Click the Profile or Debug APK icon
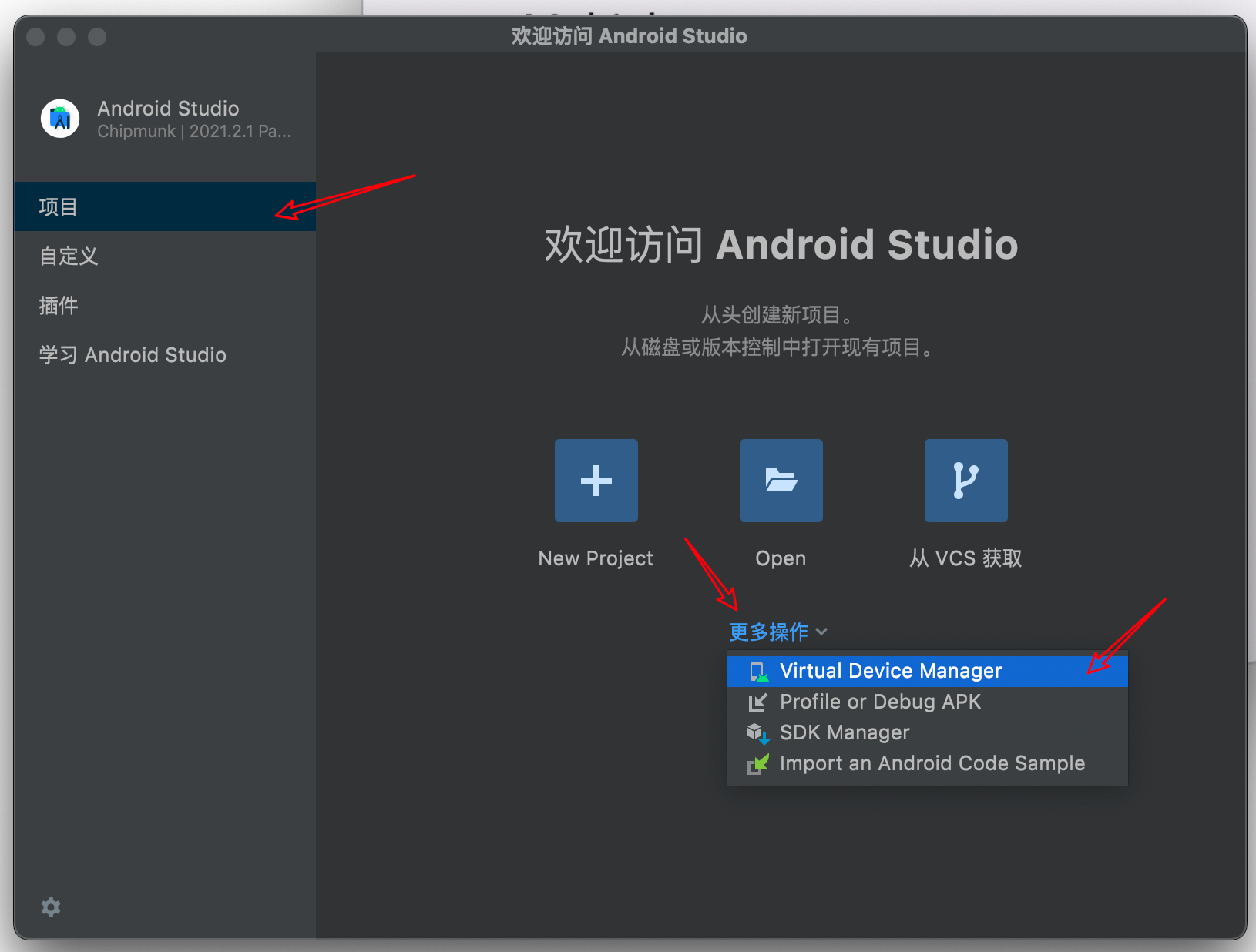This screenshot has height=952, width=1256. pos(758,702)
